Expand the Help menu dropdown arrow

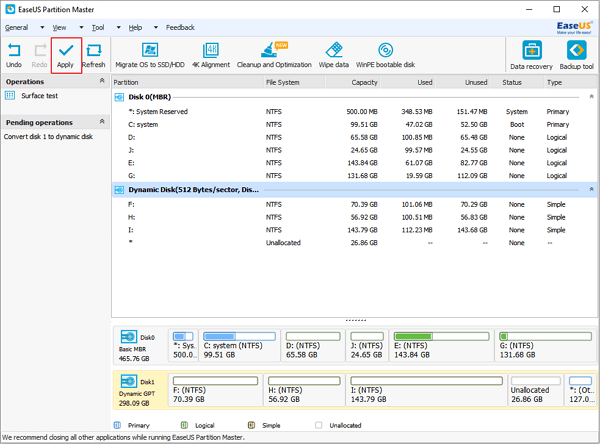(x=156, y=28)
